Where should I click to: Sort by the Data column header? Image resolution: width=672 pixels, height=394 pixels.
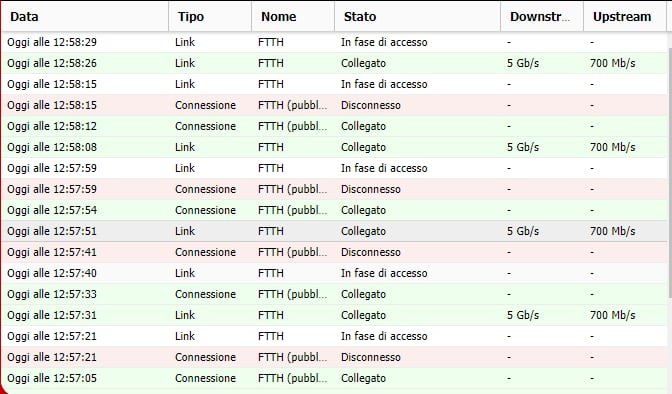[x=85, y=16]
